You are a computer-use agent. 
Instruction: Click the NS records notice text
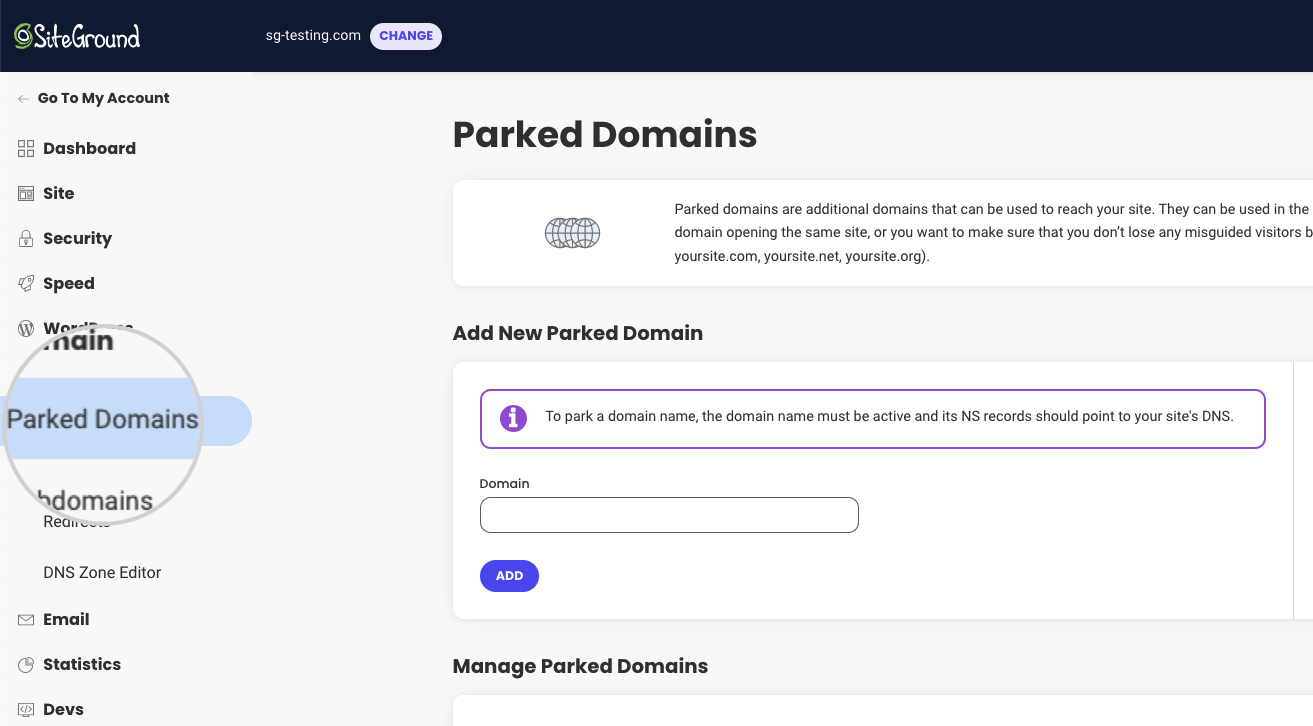tap(889, 416)
